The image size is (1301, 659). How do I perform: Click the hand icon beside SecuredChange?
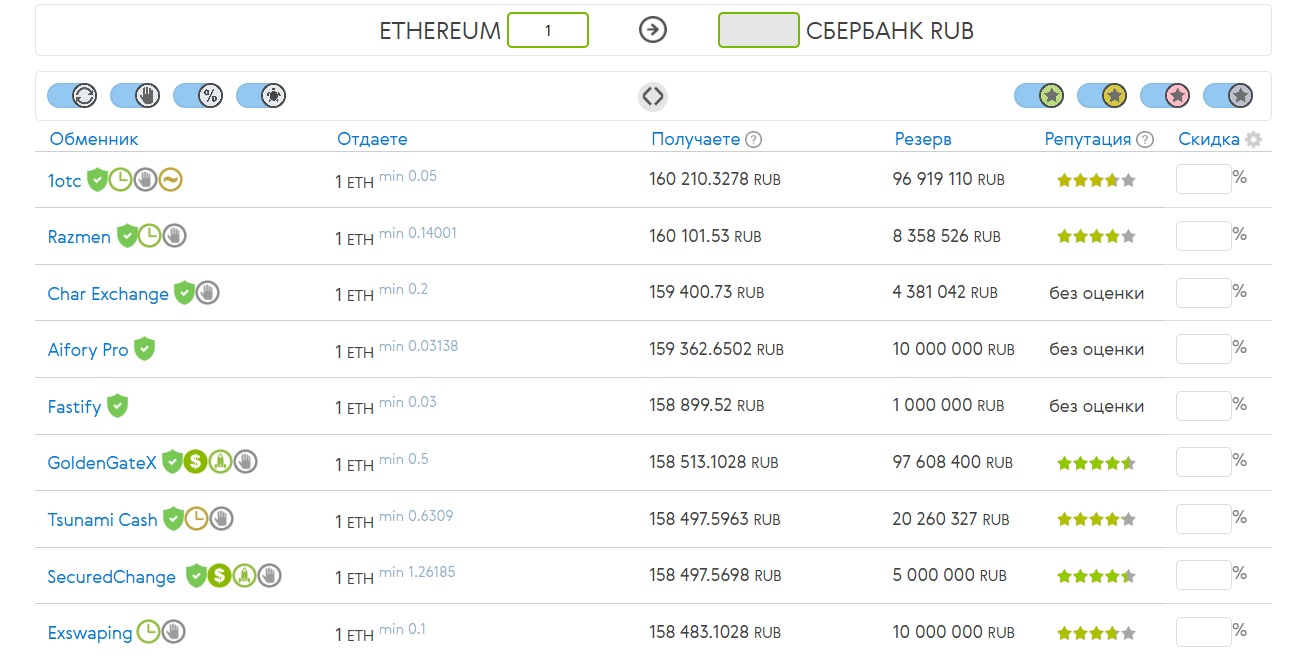tap(269, 576)
